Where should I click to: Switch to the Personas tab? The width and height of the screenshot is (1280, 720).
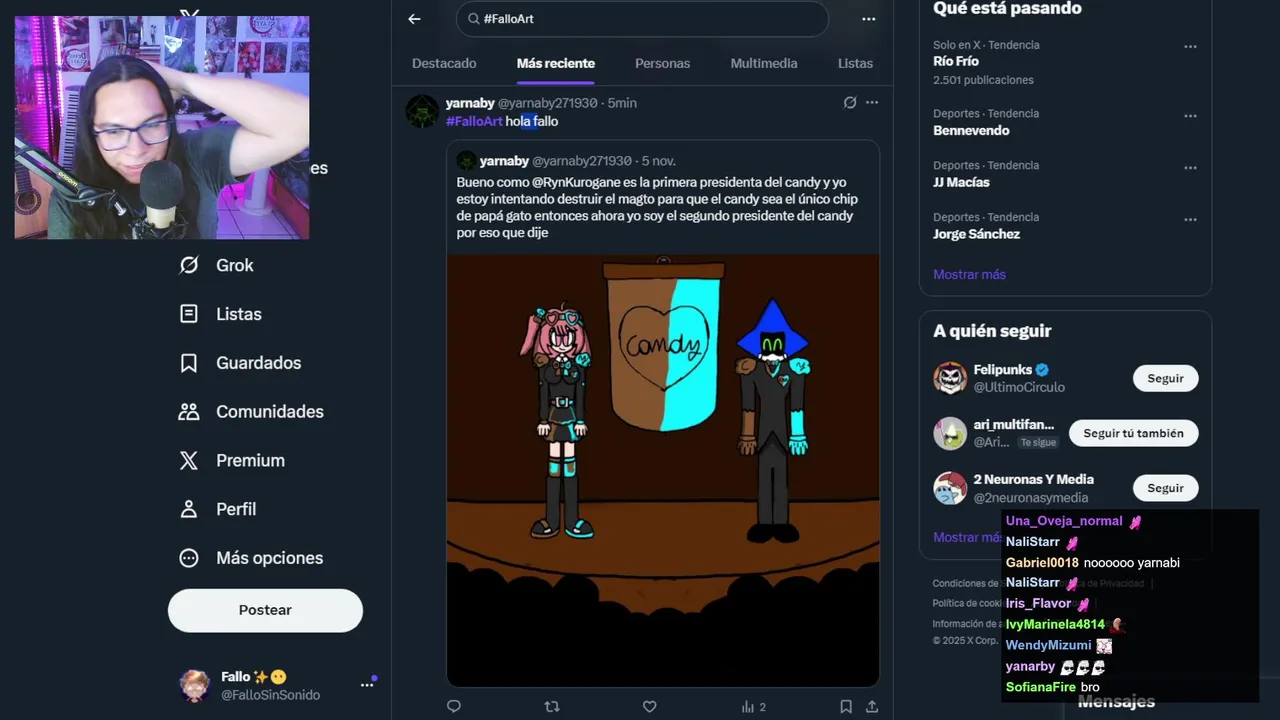click(x=662, y=63)
